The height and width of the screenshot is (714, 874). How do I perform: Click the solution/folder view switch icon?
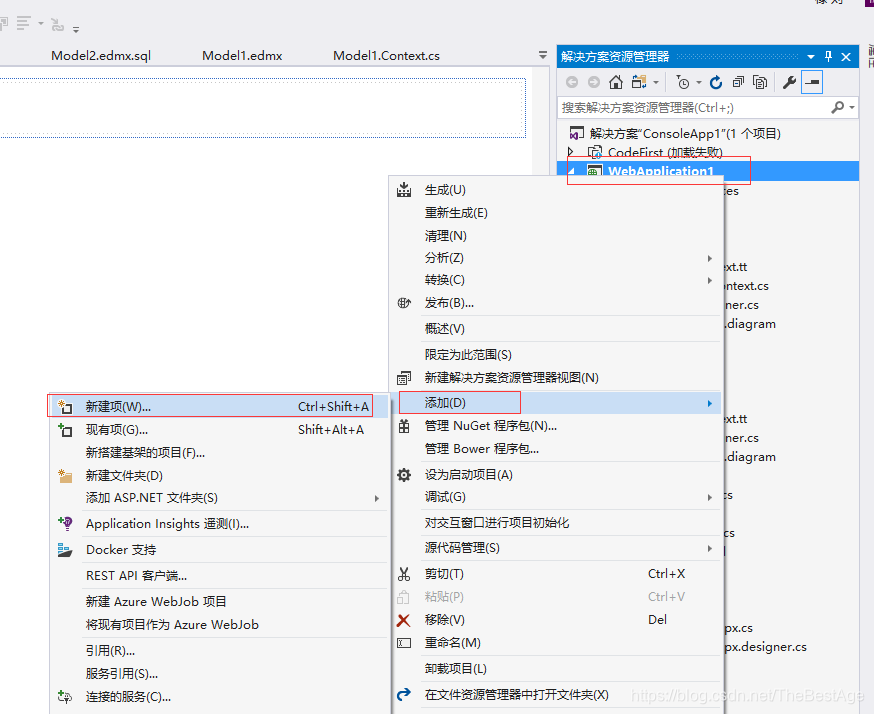(x=639, y=82)
